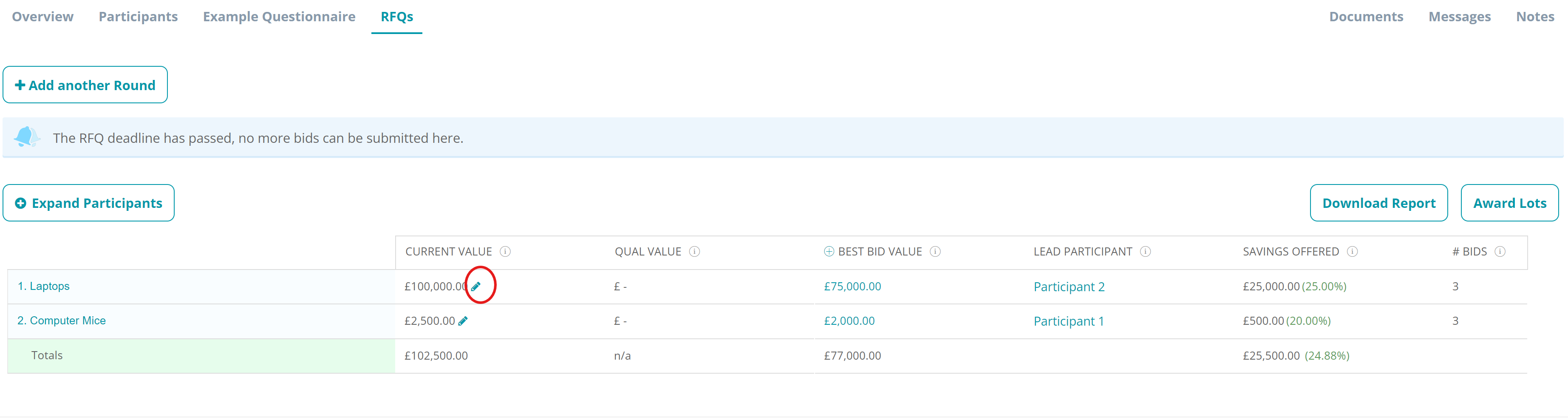1568x420 pixels.
Task: Show Savings Offered info icon
Action: (1353, 251)
